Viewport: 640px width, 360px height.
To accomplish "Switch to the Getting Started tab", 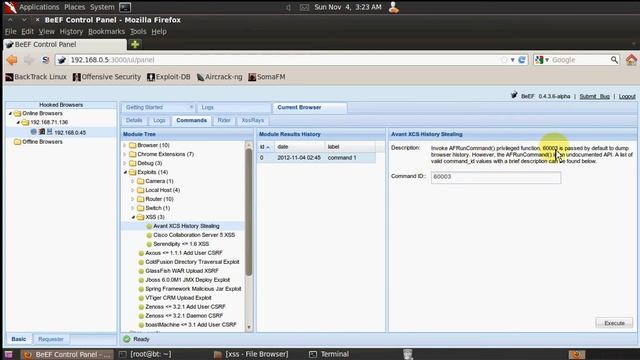I will click(144, 107).
